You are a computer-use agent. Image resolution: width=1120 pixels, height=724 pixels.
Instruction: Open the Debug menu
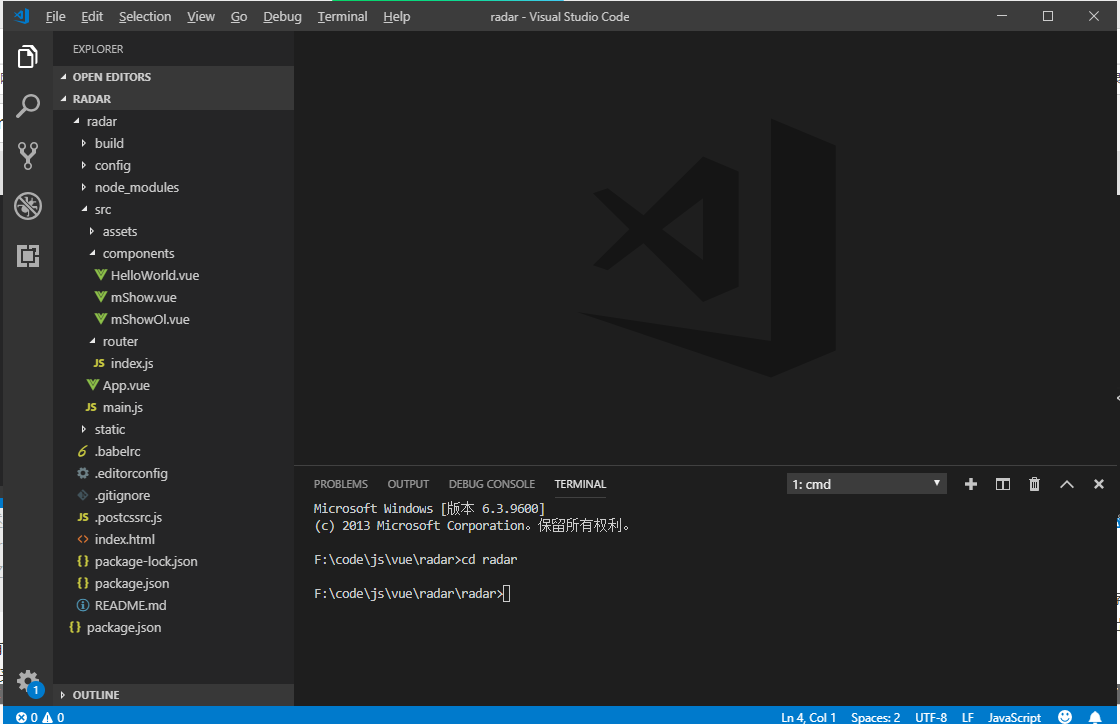[282, 16]
